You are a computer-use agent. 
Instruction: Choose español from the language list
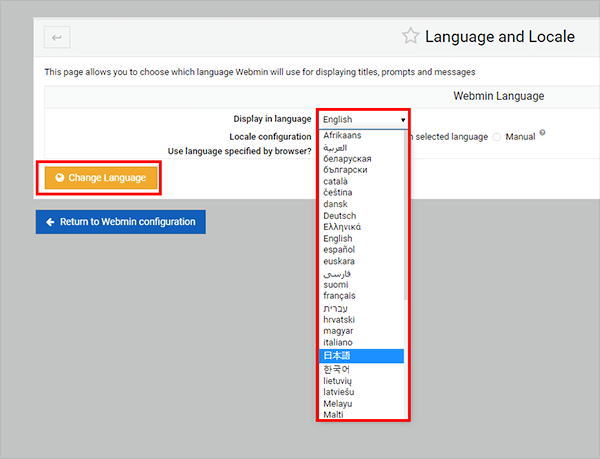[362, 250]
